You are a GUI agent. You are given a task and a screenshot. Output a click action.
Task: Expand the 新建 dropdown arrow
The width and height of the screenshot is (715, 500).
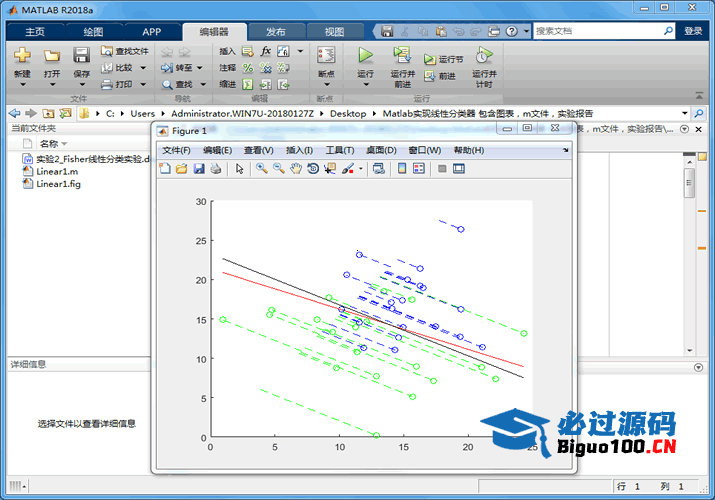click(22, 85)
